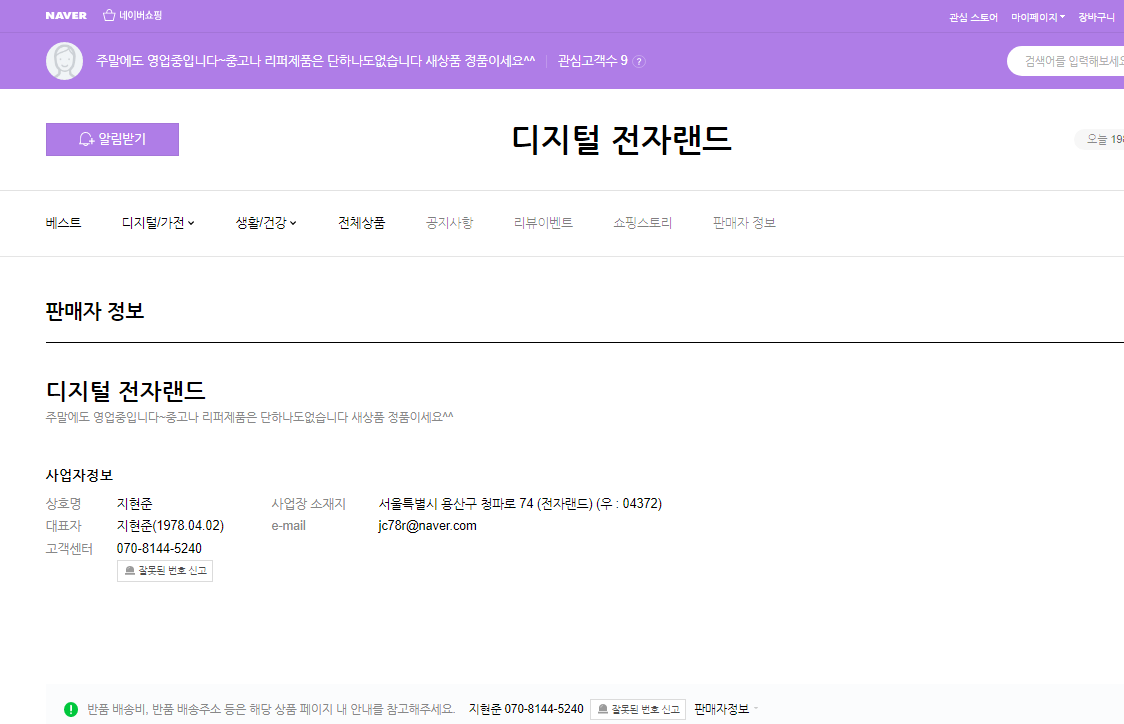Screen dimensions: 1124x724
Task: Click the 관심고객수 help question mark icon
Action: 639,62
